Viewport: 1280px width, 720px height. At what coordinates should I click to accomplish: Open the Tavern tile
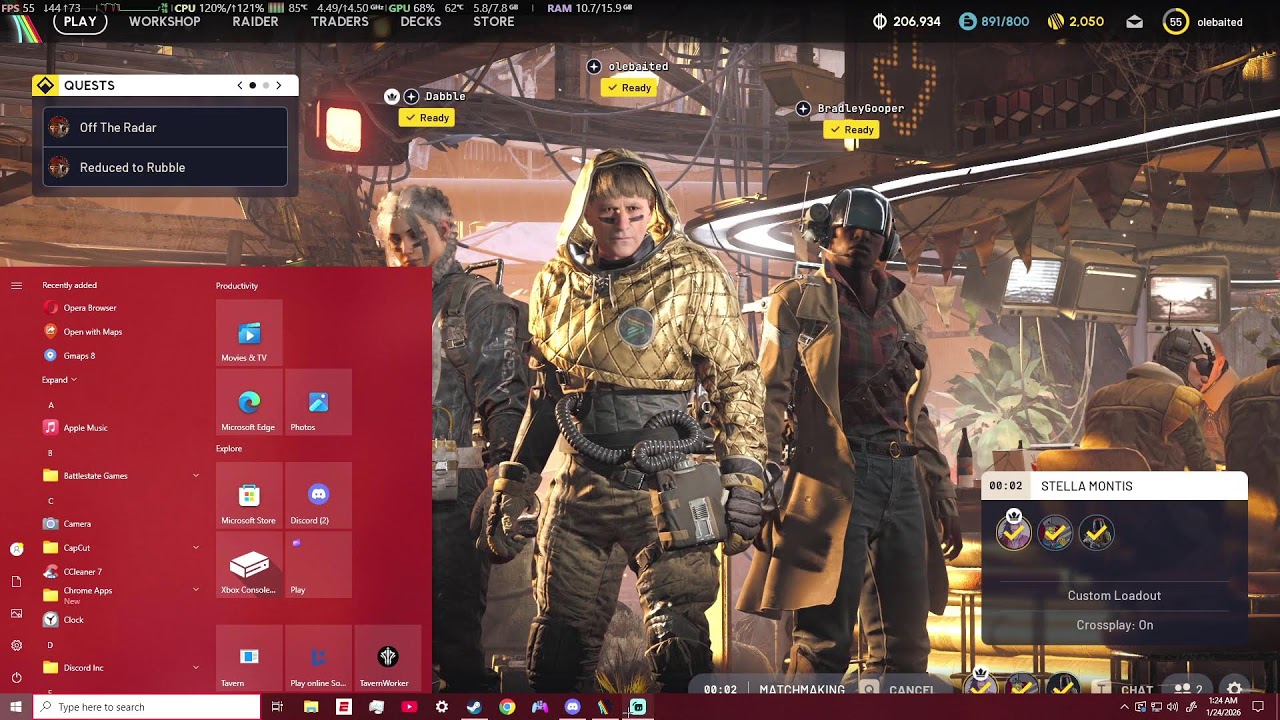click(249, 658)
